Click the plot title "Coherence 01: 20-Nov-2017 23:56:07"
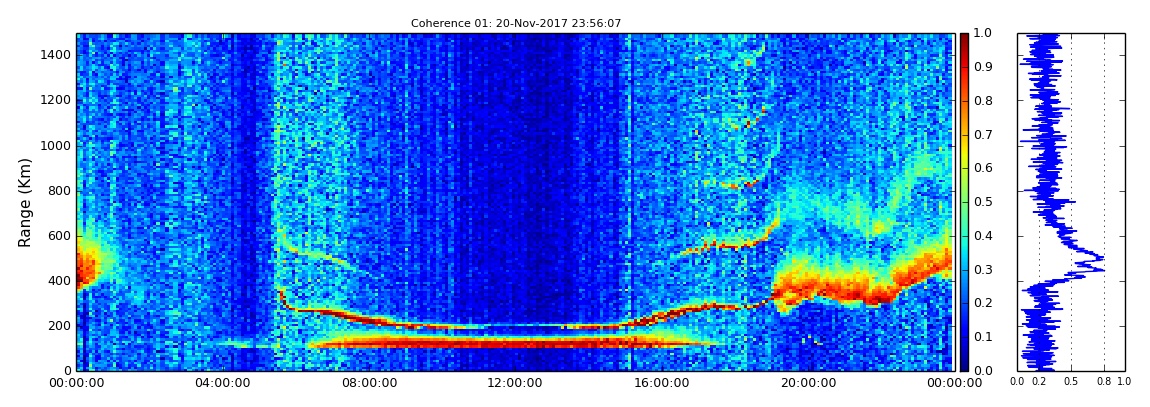 [516, 23]
